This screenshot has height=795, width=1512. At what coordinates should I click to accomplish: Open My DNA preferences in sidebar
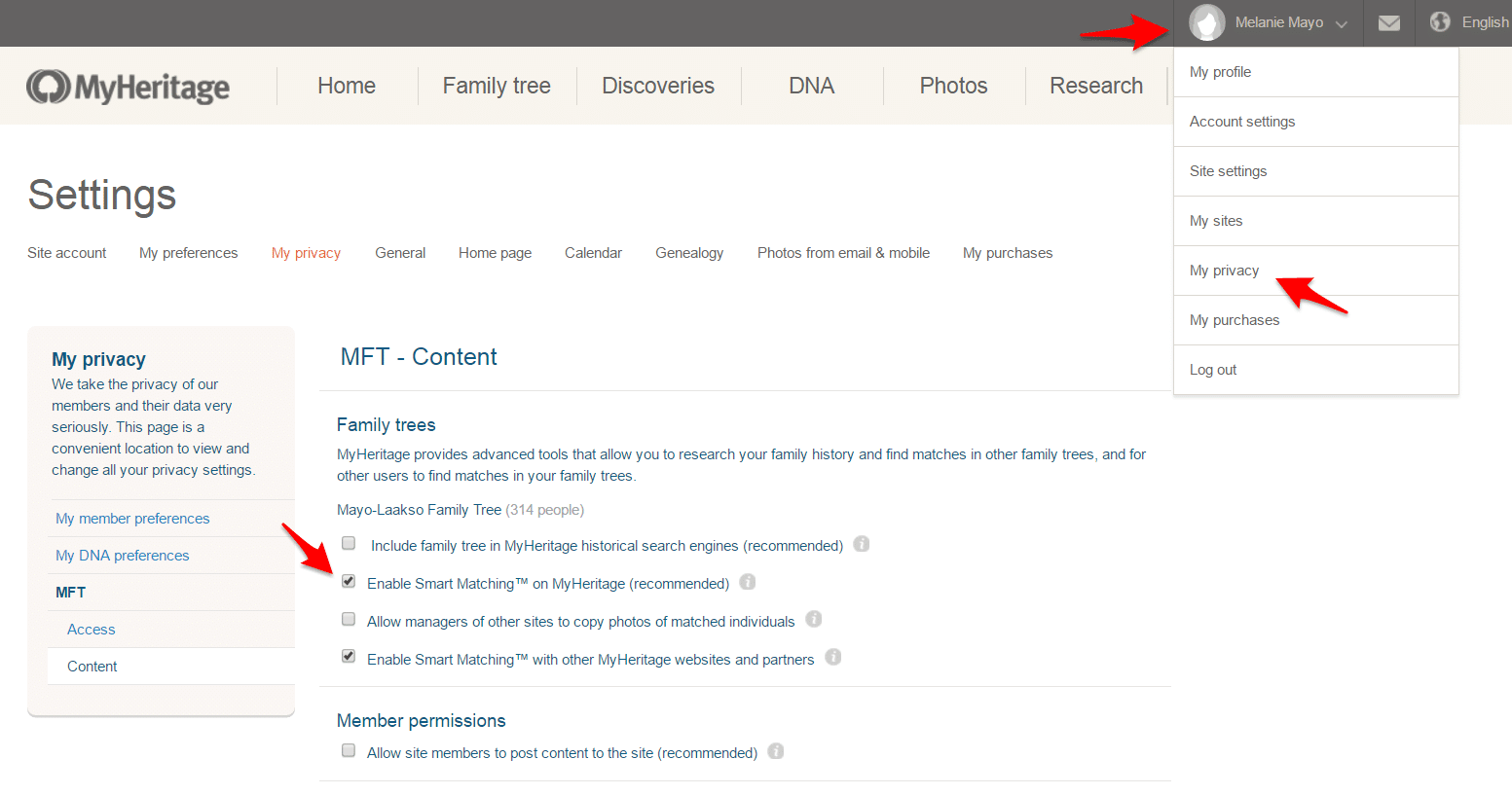point(123,556)
